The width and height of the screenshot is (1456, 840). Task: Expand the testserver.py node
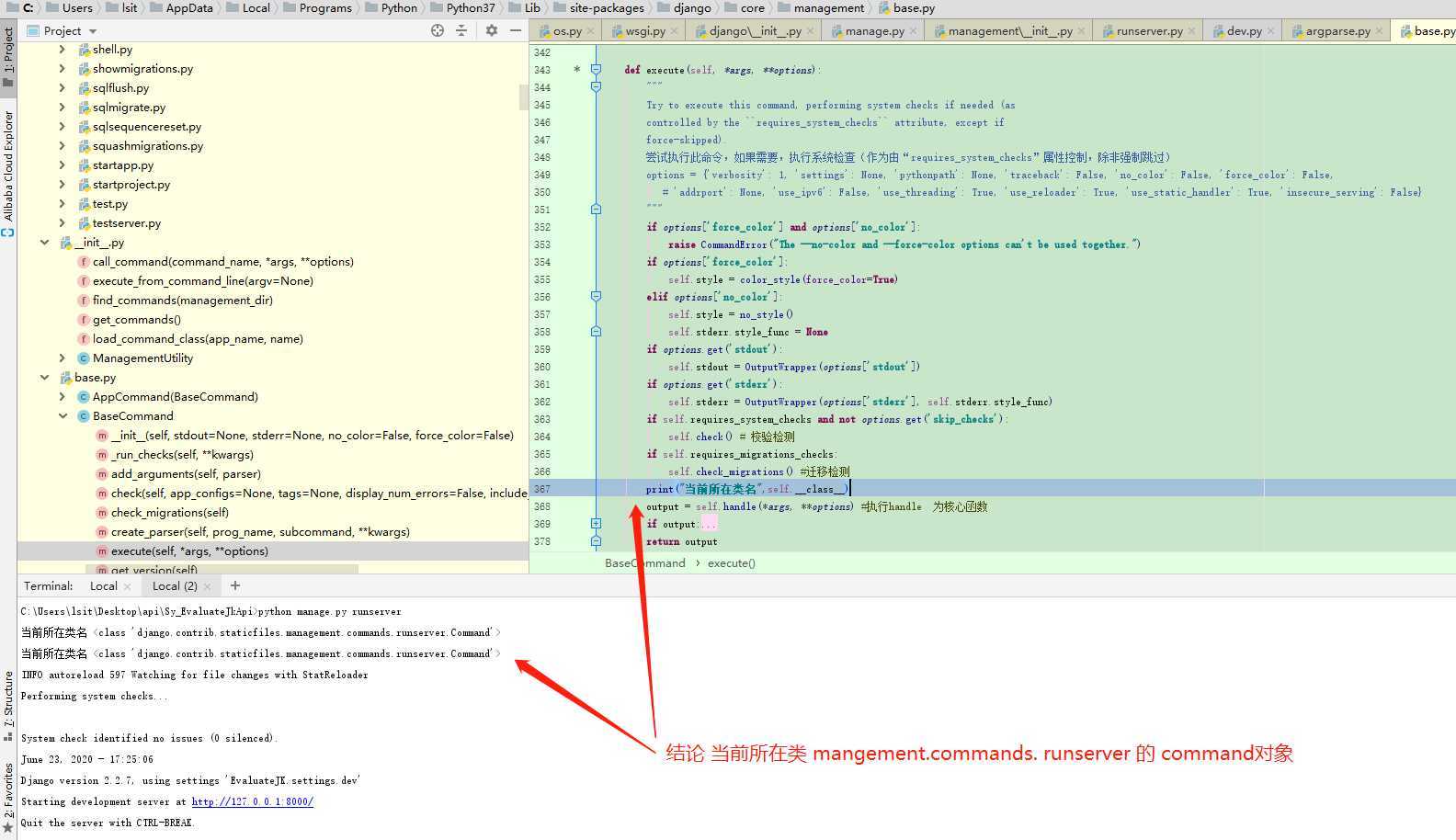63,223
